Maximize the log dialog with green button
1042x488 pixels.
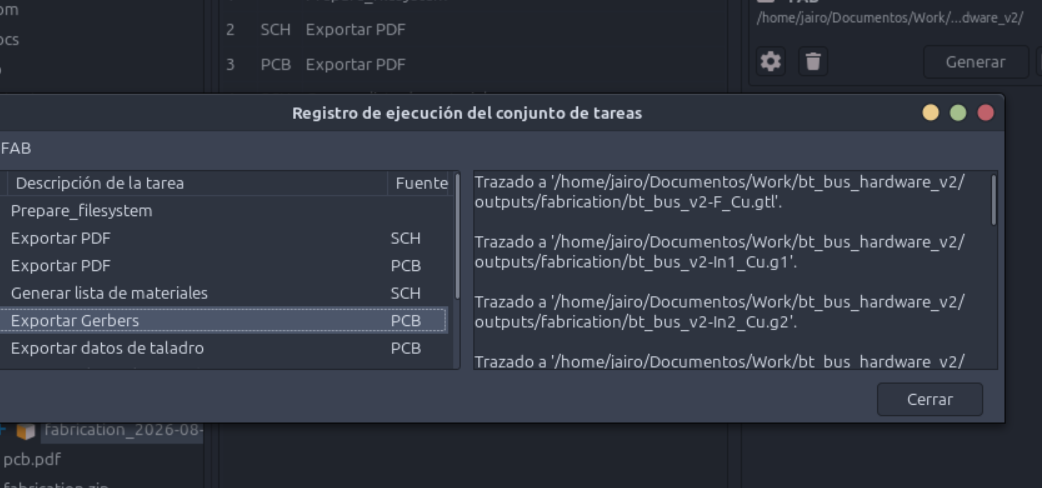pos(958,113)
